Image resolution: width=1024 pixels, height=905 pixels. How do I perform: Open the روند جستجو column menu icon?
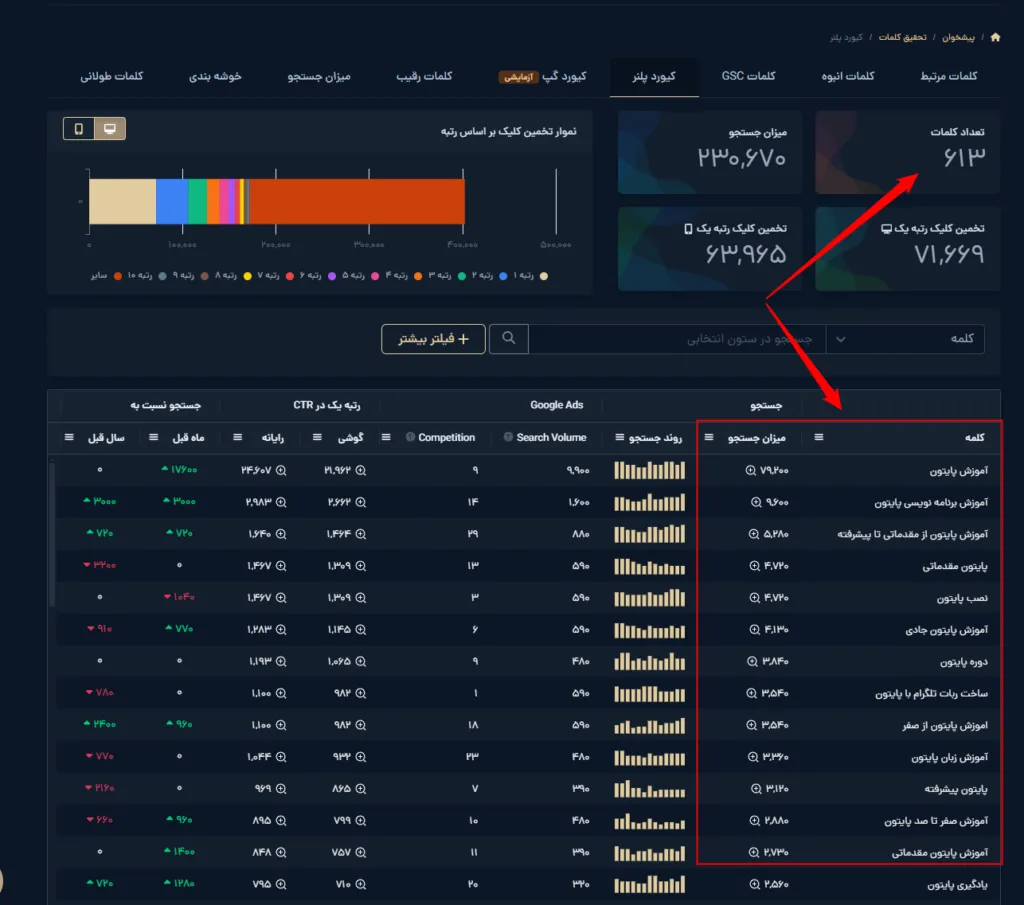click(619, 437)
